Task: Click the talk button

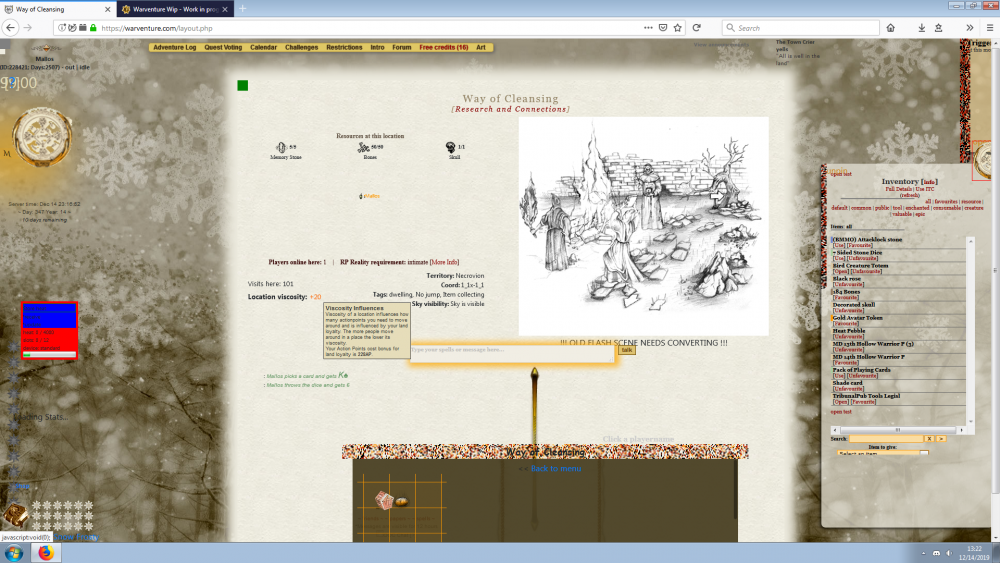Action: click(x=626, y=349)
